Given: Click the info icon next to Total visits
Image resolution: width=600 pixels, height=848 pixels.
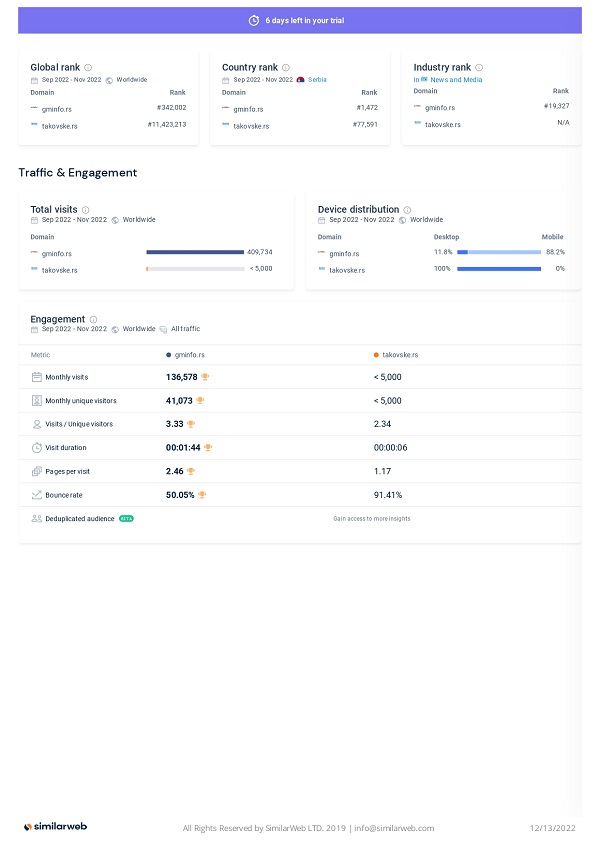Looking at the screenshot, I should pyautogui.click(x=85, y=210).
